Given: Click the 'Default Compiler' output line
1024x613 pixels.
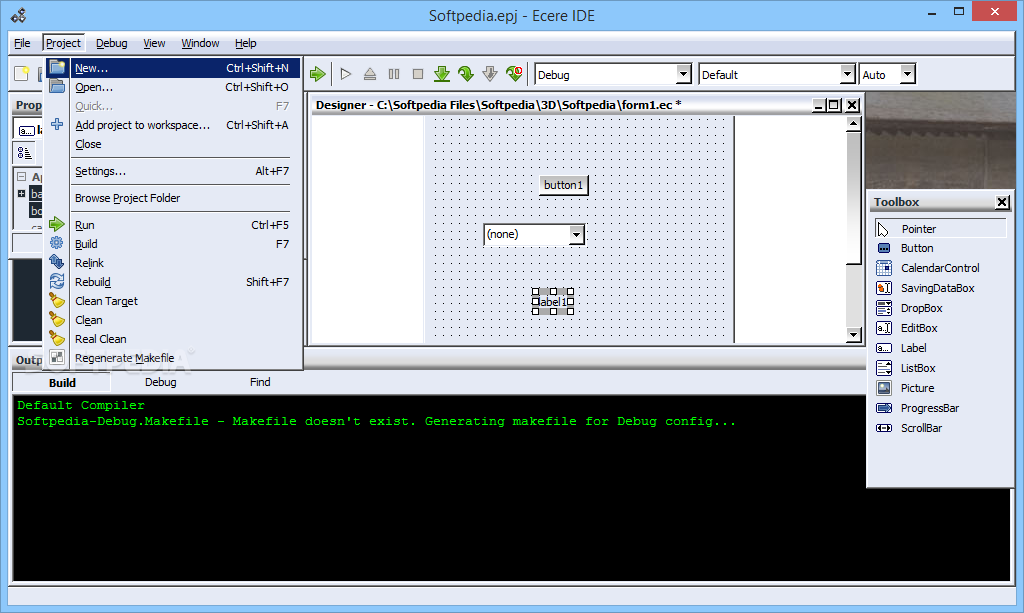Looking at the screenshot, I should click(81, 405).
